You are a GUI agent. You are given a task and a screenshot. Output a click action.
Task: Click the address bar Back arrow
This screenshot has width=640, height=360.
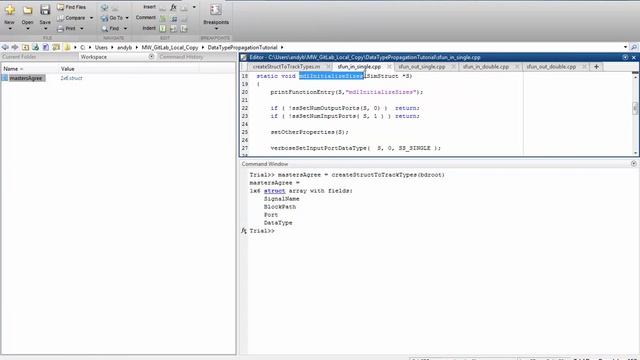click(x=5, y=47)
